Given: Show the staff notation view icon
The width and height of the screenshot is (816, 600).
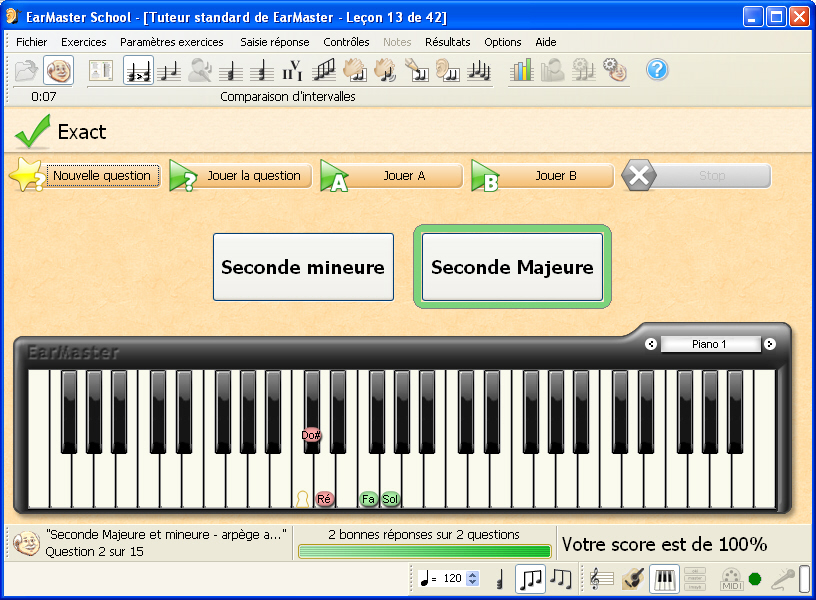Looking at the screenshot, I should click(x=602, y=578).
